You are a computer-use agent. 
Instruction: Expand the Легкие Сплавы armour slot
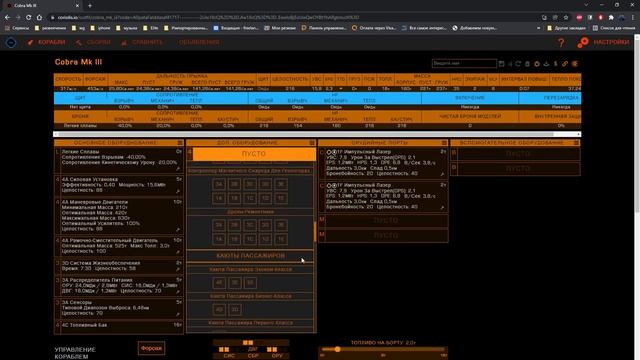[118, 160]
